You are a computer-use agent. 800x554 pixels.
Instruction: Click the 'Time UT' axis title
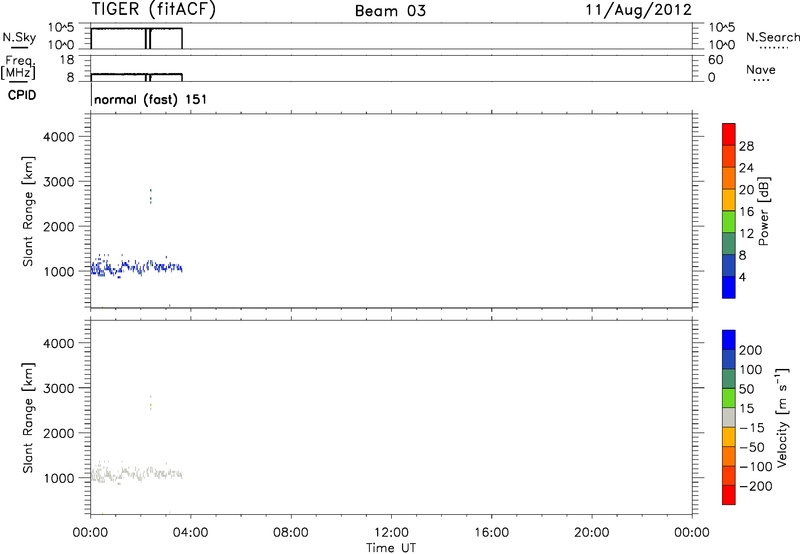(391, 548)
